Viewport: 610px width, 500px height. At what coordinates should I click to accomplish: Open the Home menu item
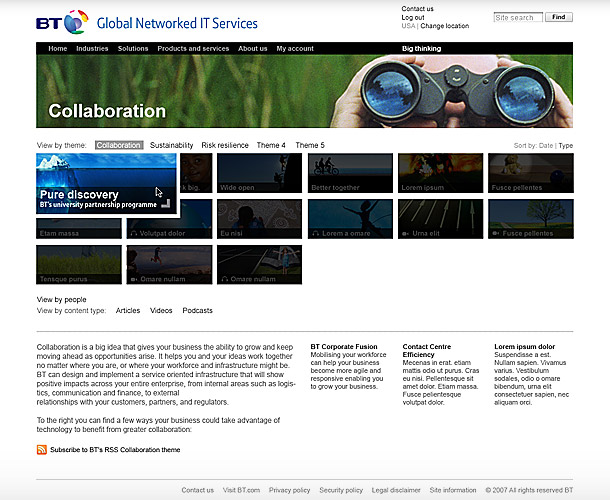[x=58, y=49]
